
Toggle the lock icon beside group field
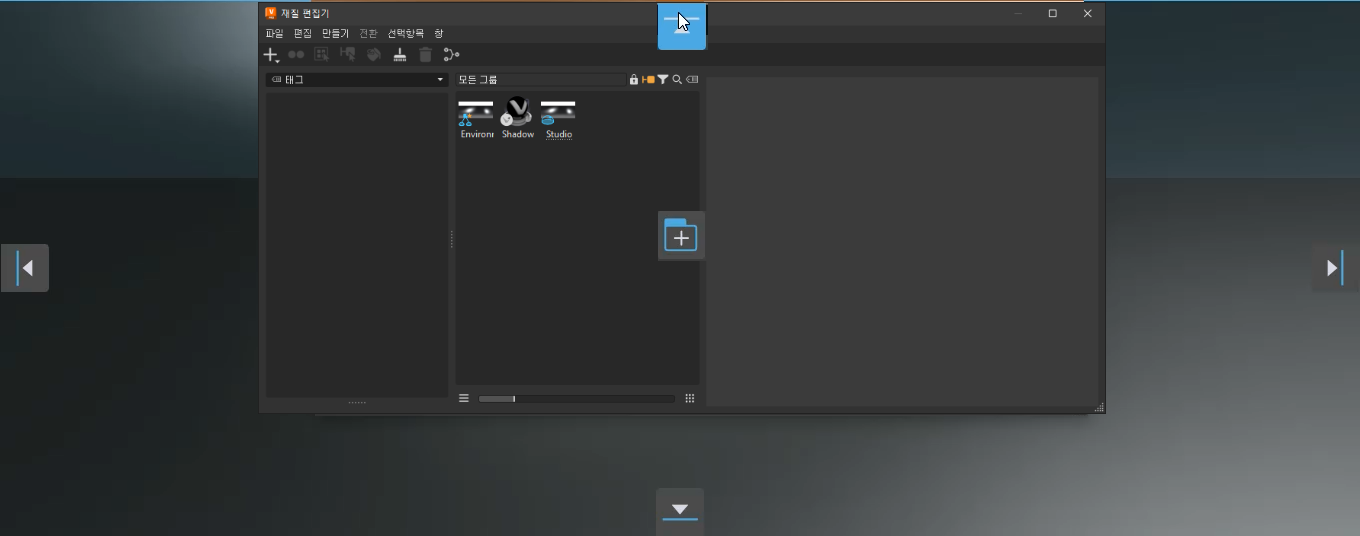634,80
